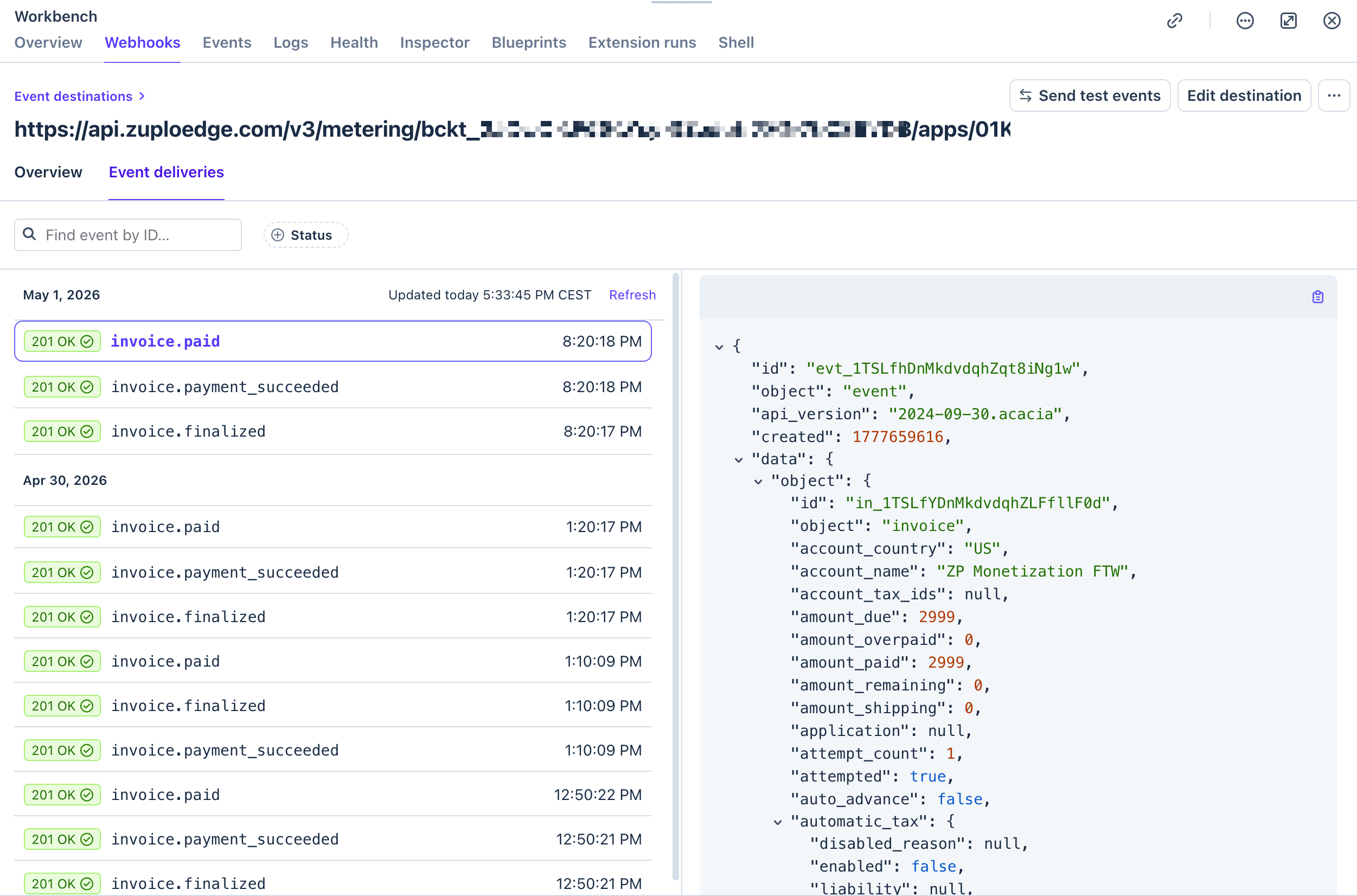1357x896 pixels.
Task: Click created timestamp 1777659616
Action: point(898,437)
